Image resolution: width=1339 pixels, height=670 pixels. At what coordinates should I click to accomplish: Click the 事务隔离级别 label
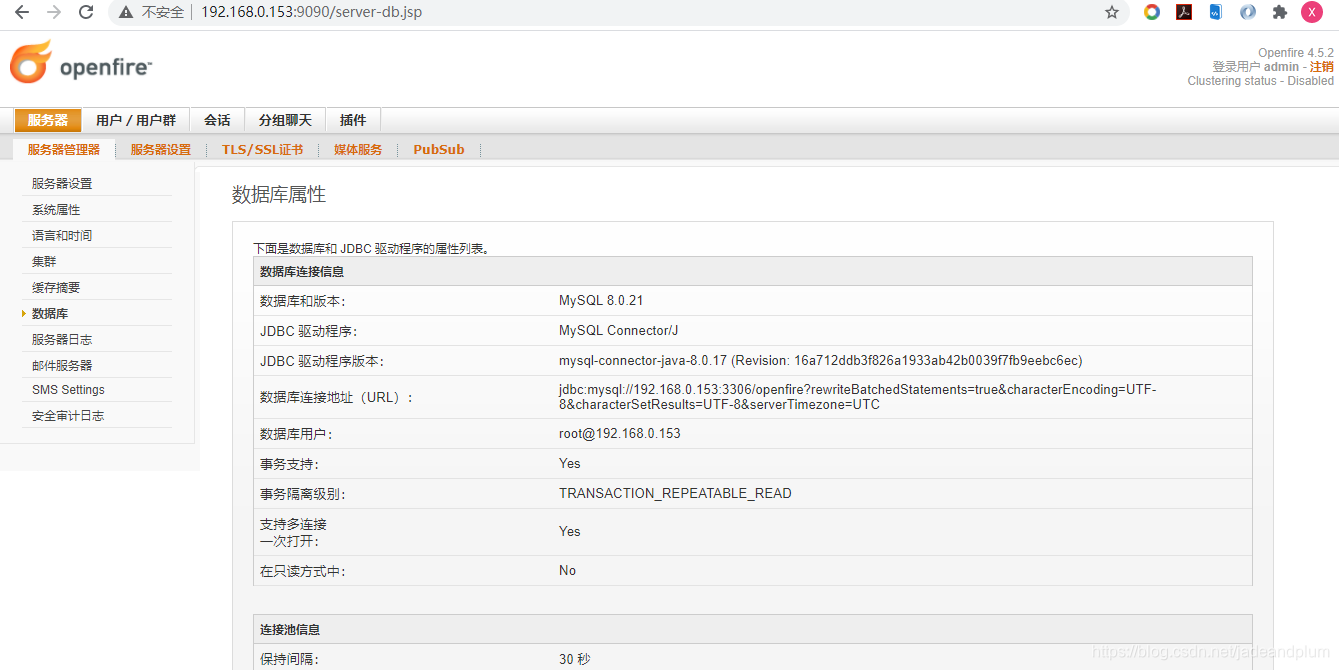coord(303,494)
